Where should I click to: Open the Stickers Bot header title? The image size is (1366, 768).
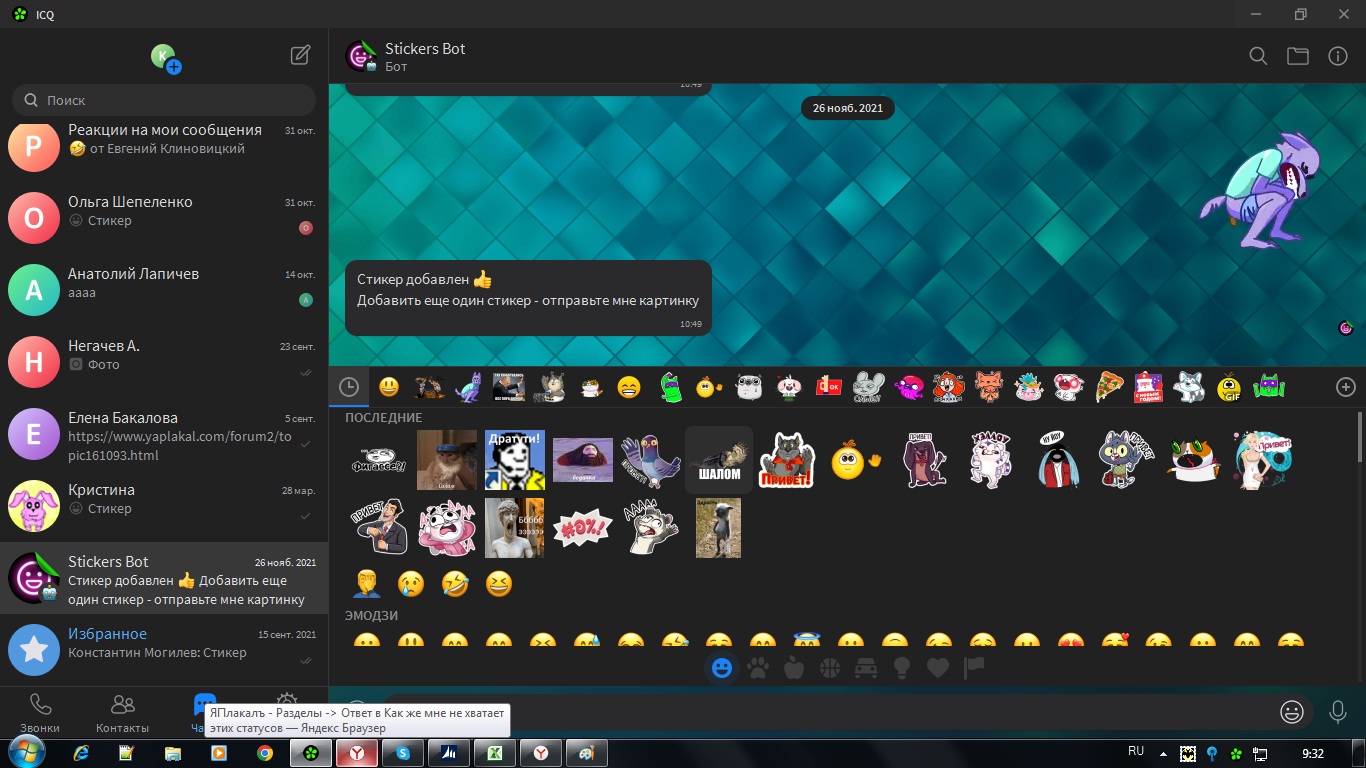425,48
